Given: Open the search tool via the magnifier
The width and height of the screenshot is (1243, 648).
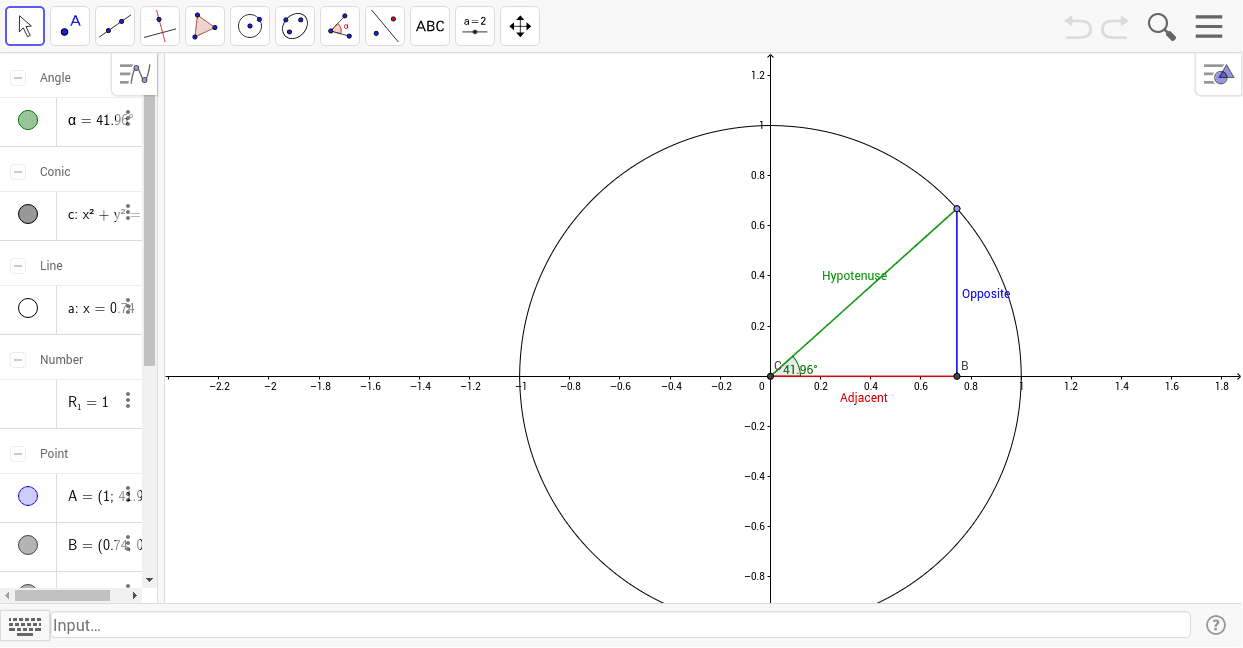Looking at the screenshot, I should click(x=1161, y=26).
